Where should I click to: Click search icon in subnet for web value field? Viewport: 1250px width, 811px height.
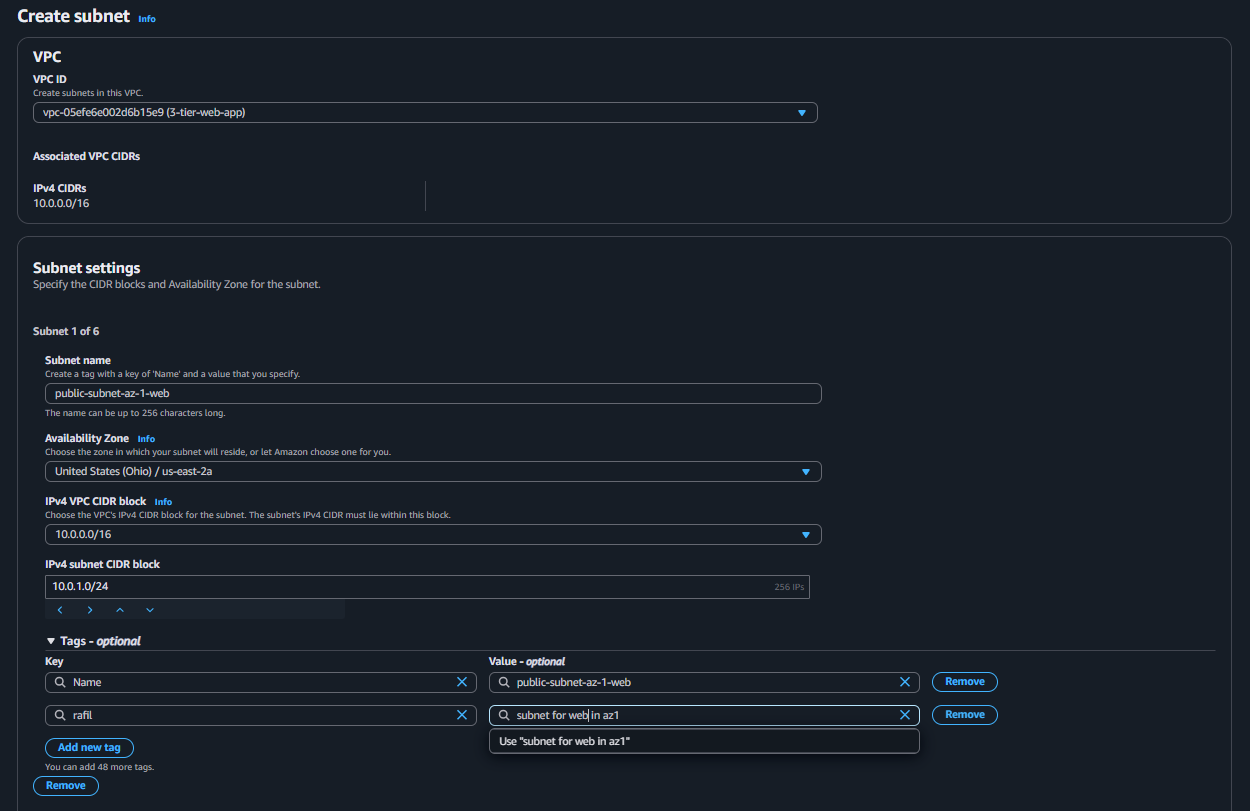(505, 715)
